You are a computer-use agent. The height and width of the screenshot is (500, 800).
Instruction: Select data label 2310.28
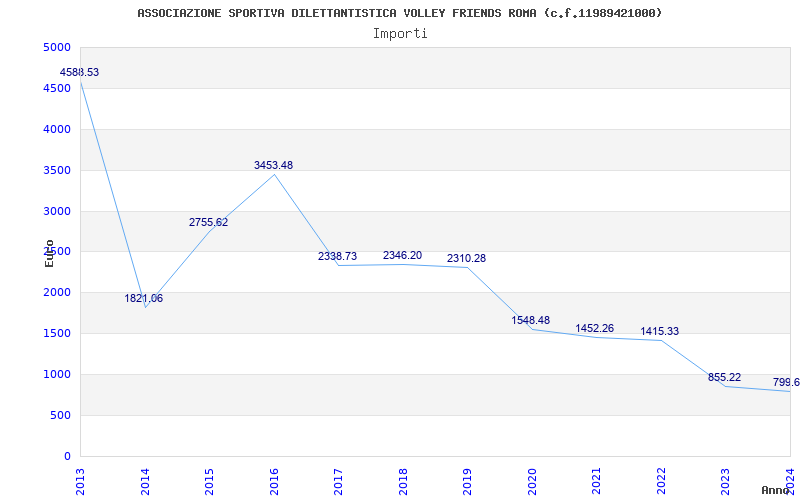pos(467,259)
